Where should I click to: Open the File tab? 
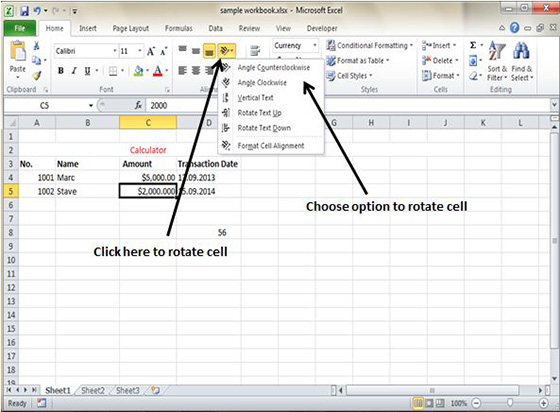point(20,29)
